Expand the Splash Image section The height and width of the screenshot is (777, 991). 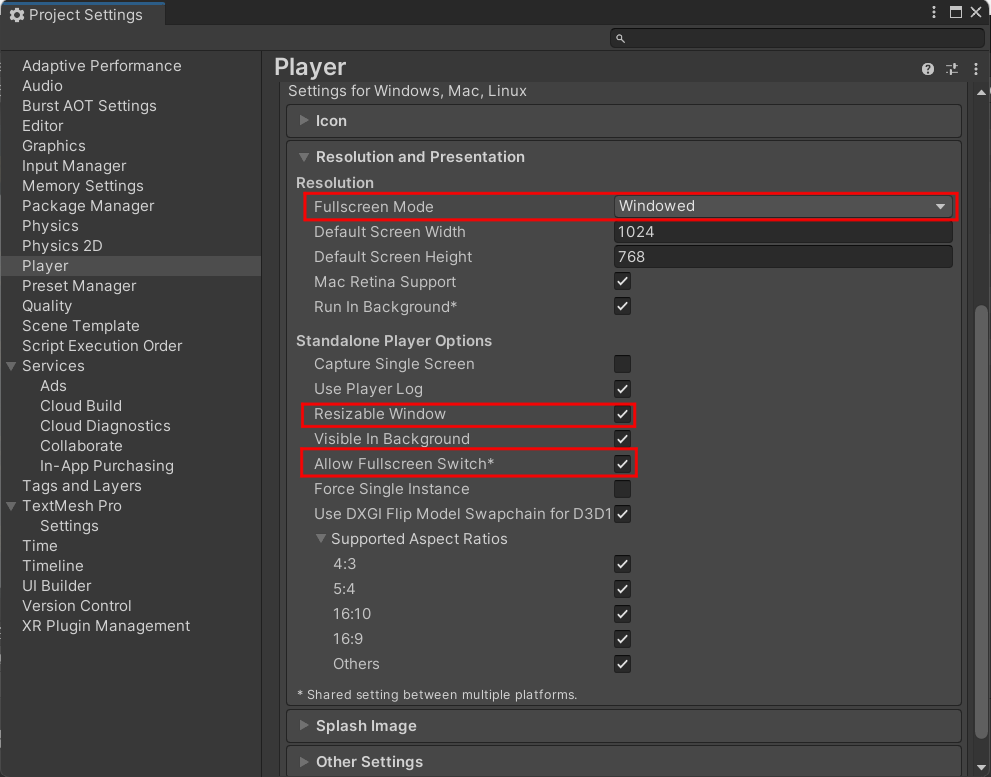[304, 725]
